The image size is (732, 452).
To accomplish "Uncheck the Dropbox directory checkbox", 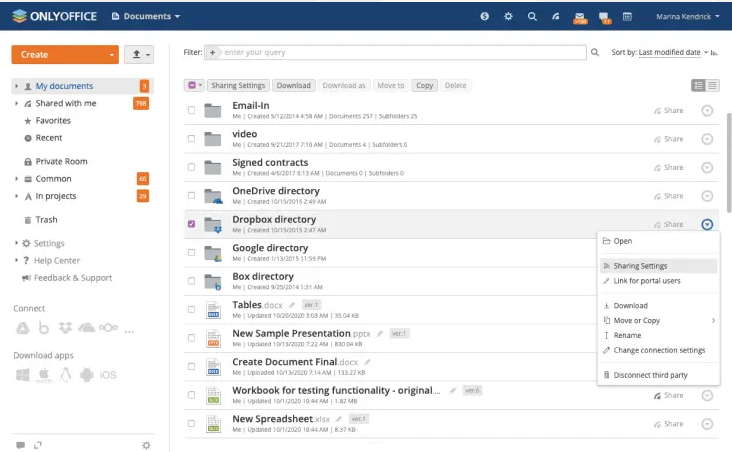I will pos(191,224).
